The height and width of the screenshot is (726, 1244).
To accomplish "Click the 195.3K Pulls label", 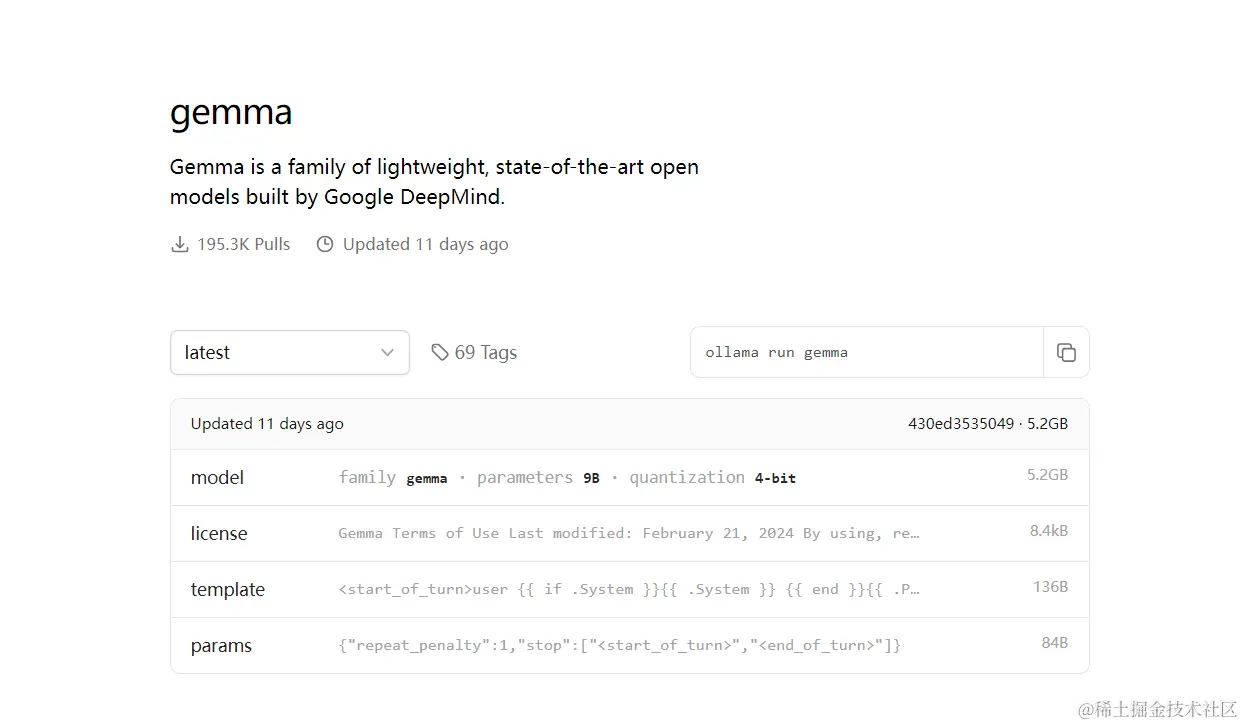I will 243,244.
